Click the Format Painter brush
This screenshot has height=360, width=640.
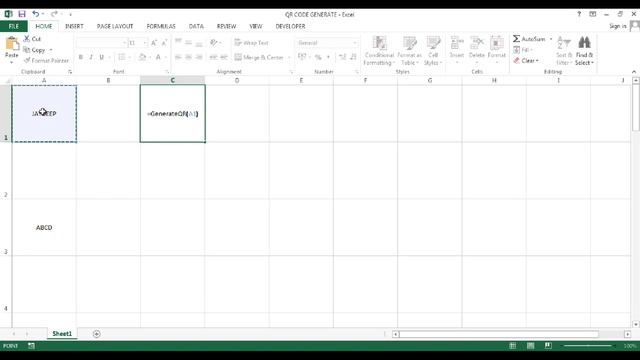[x=46, y=60]
